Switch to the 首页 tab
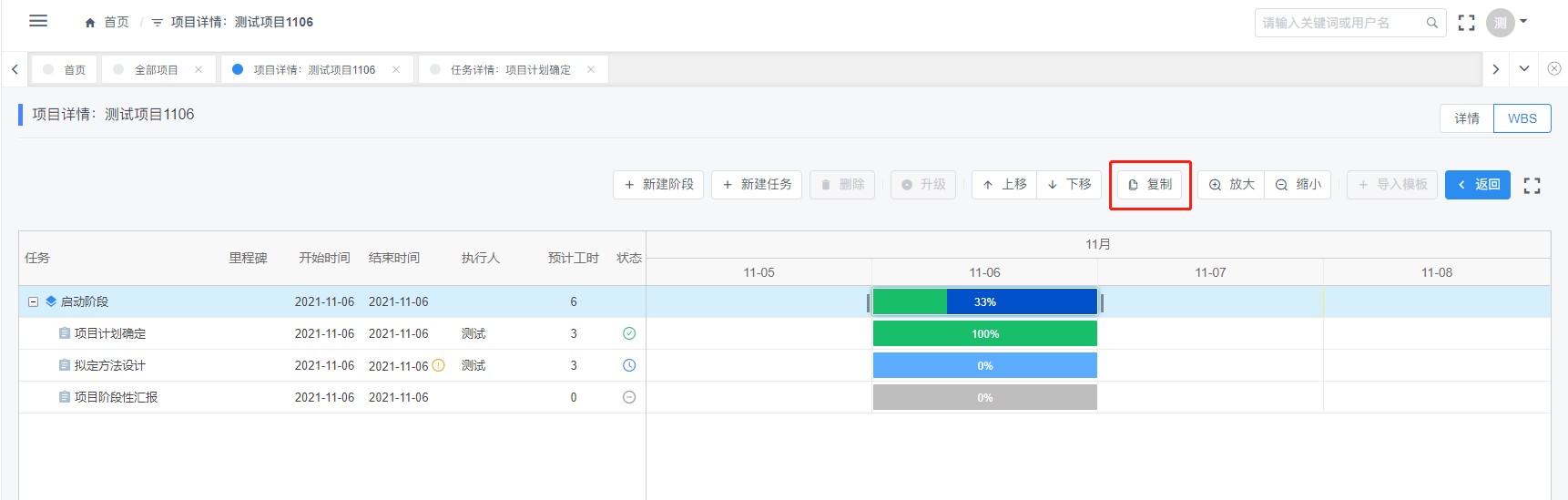 pyautogui.click(x=64, y=69)
